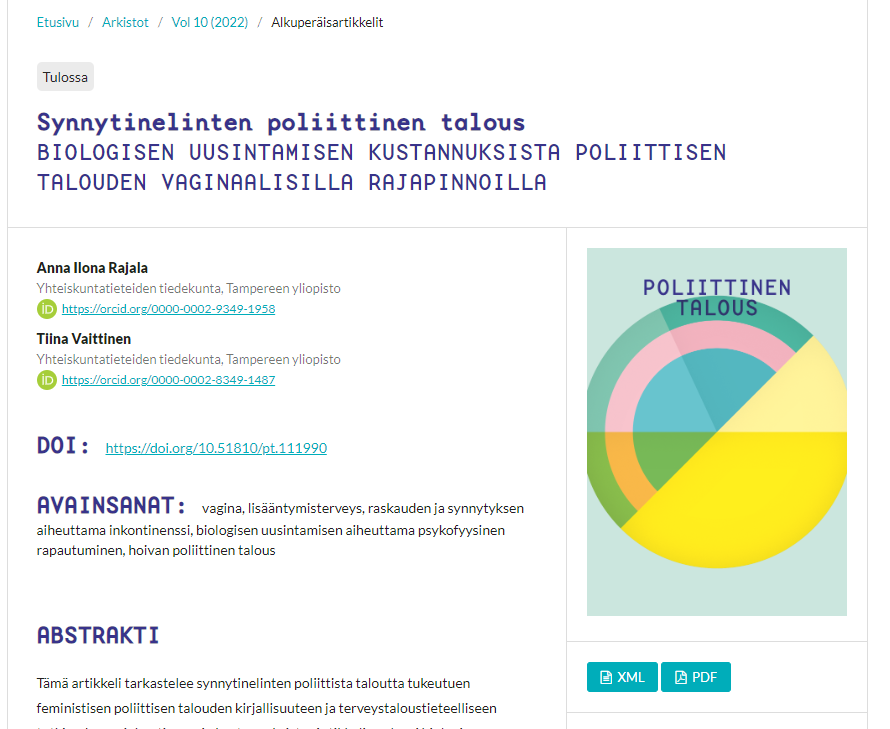Click author name Anna Ilona Rajala
Screen dimensions: 890x729
(92, 267)
